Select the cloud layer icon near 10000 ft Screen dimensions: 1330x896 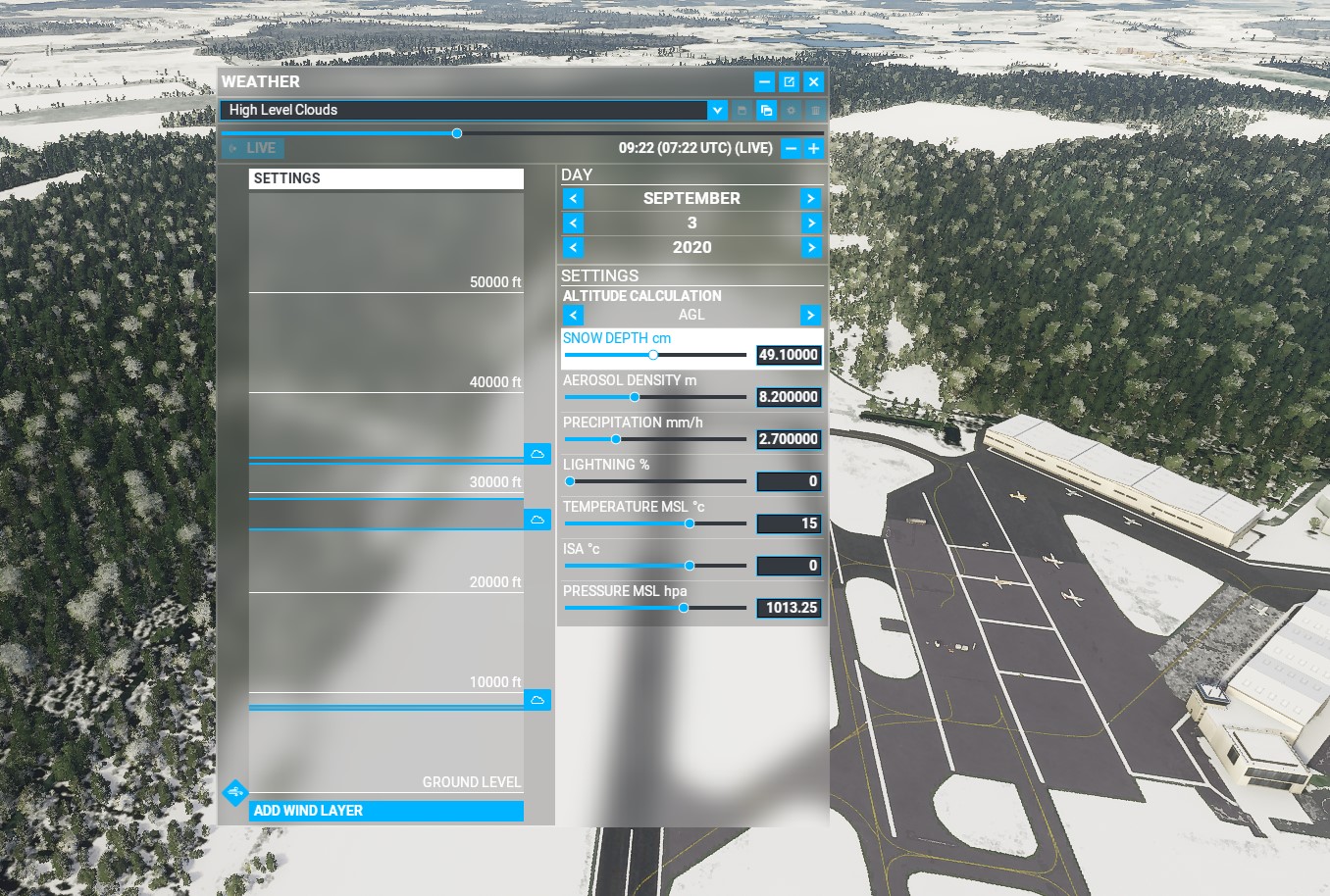[x=537, y=700]
